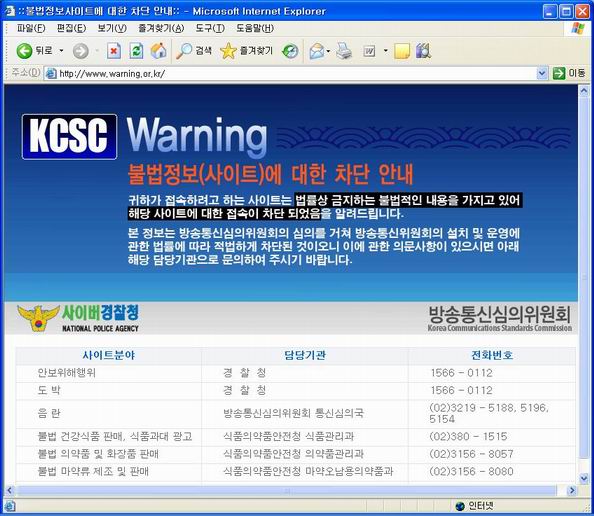Click vertical scrollbar up arrow

584,91
